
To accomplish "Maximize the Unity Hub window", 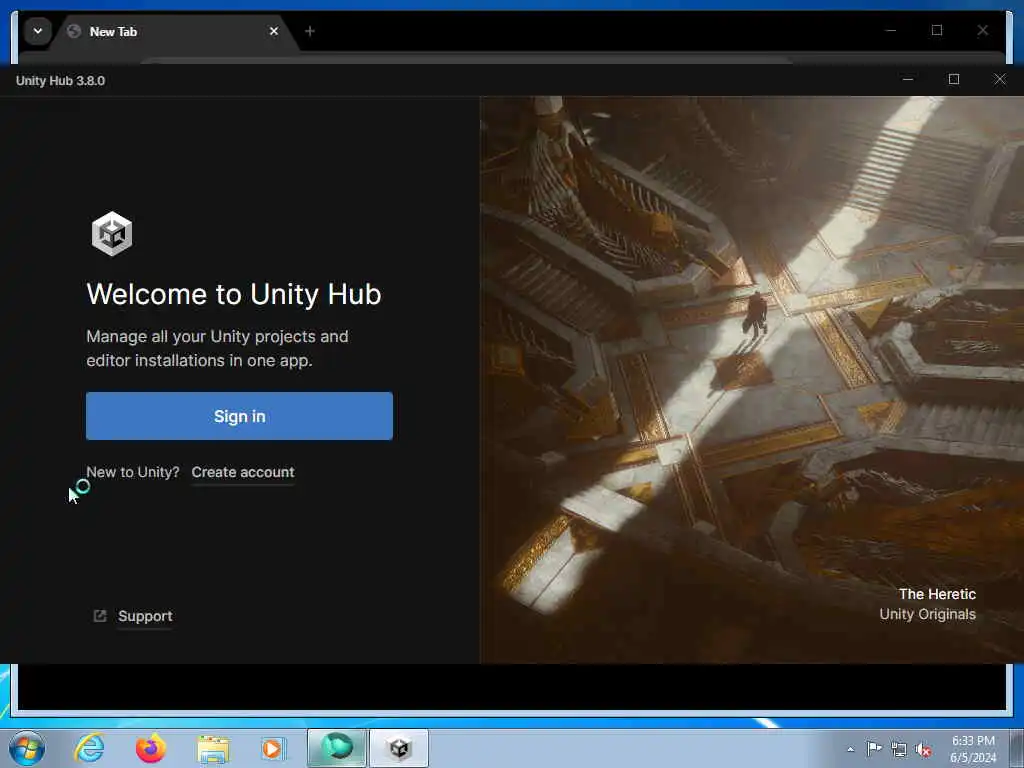I will point(954,80).
